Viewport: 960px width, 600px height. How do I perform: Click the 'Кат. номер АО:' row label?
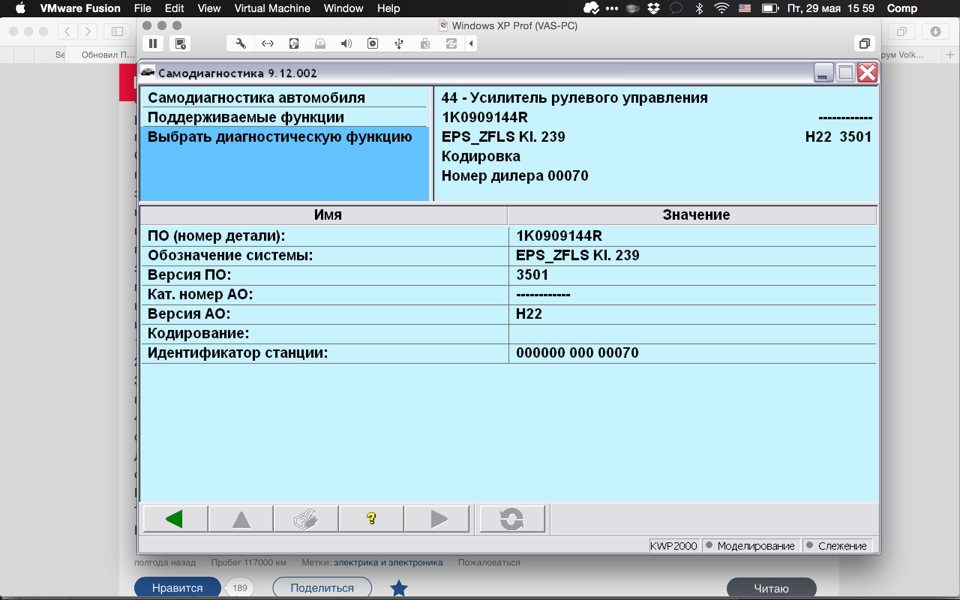[200, 294]
